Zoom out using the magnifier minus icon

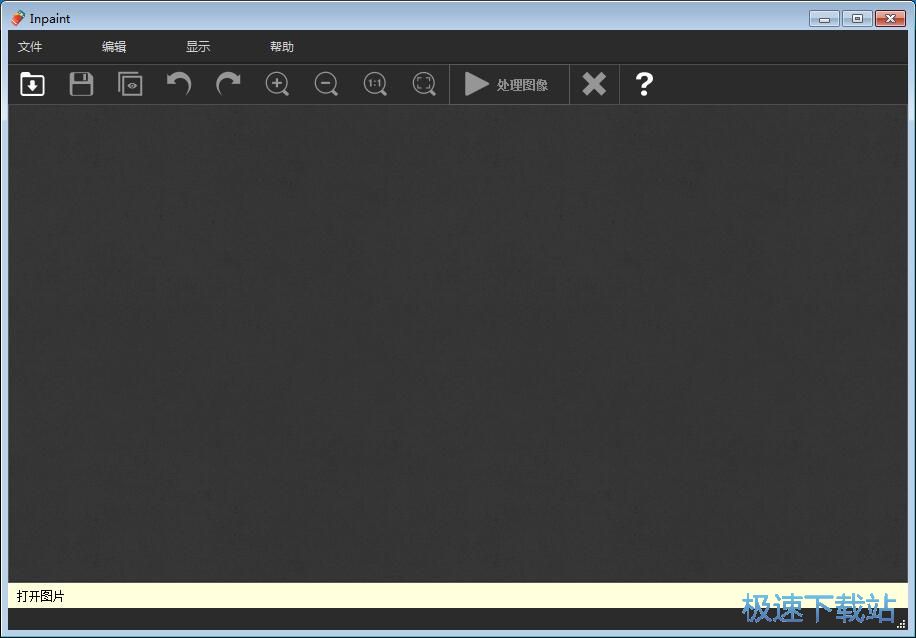(326, 84)
